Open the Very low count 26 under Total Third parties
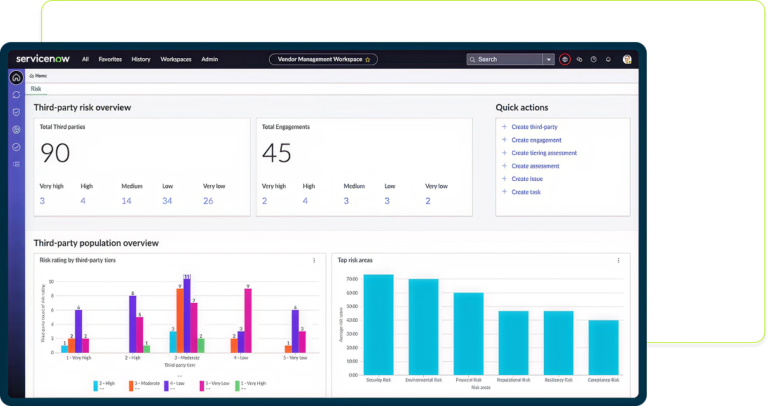 coord(208,201)
